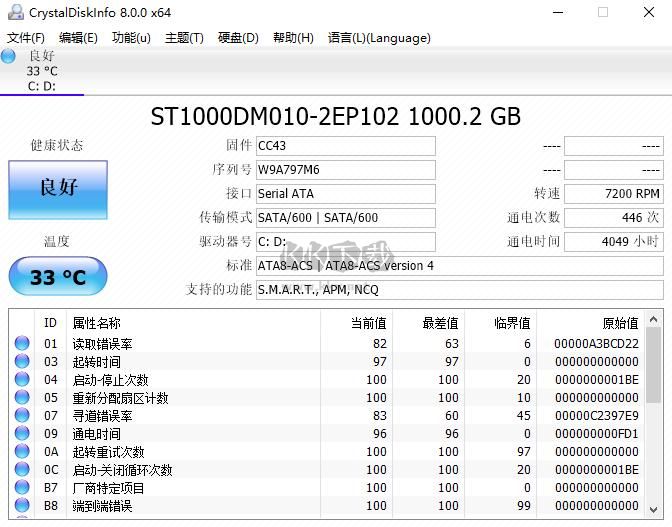Click the CrystalDiskInfo title bar app icon
The height and width of the screenshot is (527, 672).
coord(15,12)
